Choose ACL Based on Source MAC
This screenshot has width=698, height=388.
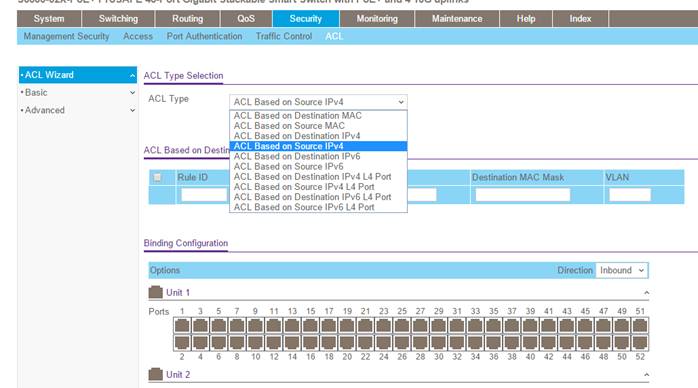(x=318, y=126)
